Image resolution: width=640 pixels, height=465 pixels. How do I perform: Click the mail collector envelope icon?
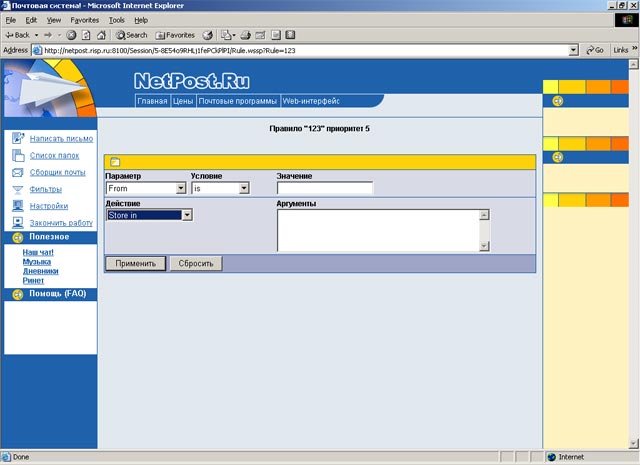point(18,173)
